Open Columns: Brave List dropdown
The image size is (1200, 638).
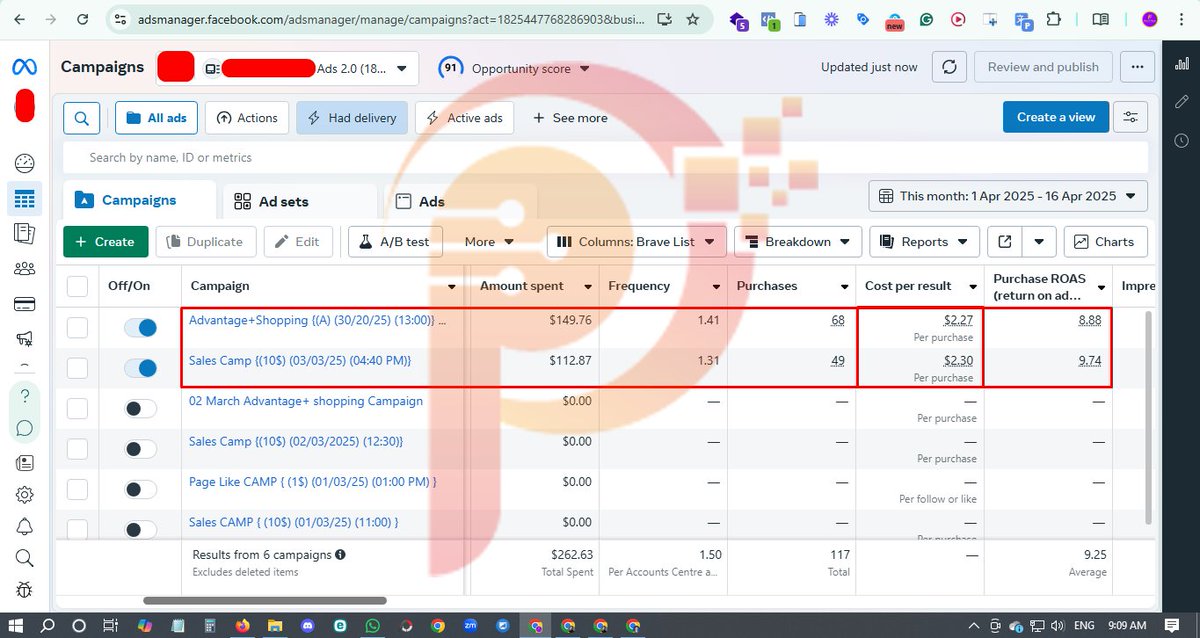[636, 241]
